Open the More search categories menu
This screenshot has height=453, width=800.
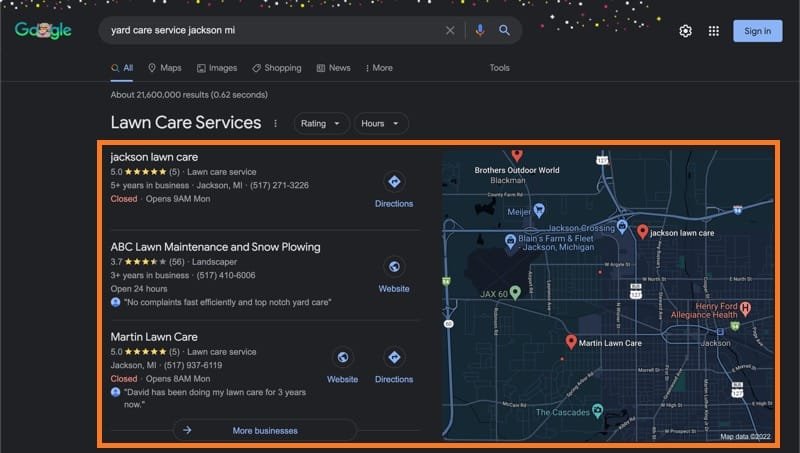[379, 68]
